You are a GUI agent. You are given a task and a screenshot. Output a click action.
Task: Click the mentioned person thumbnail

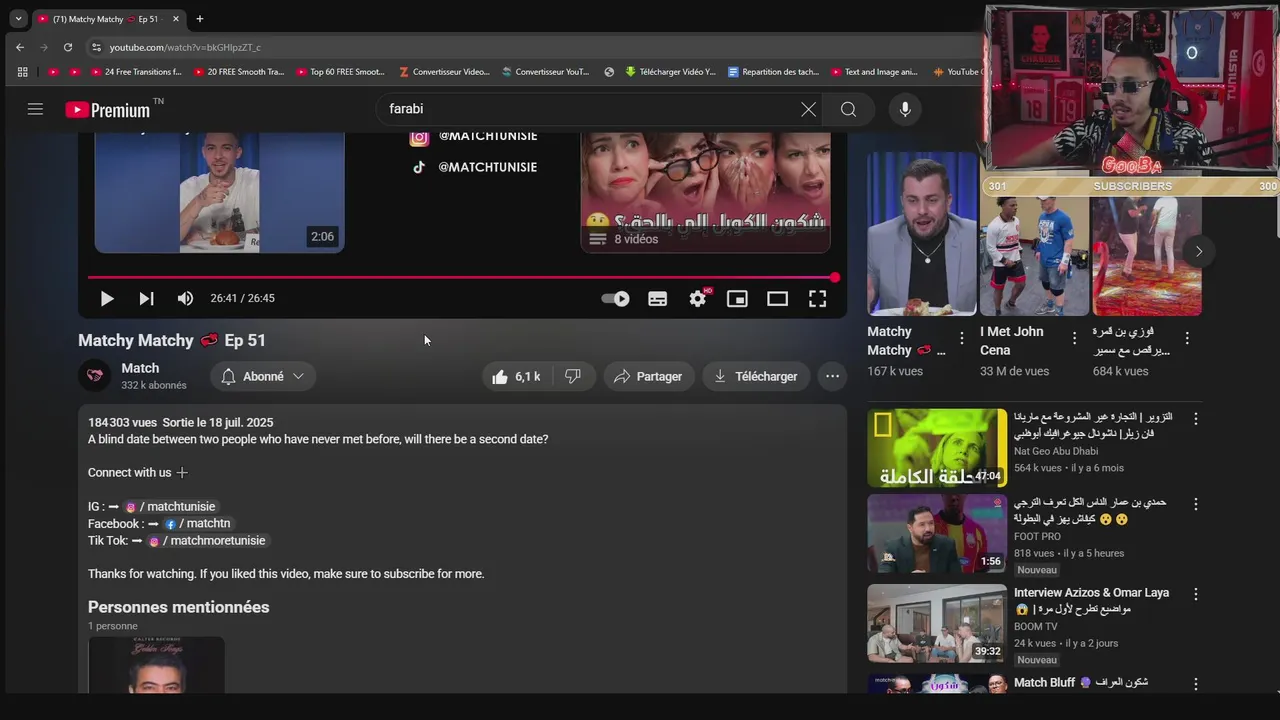pos(156,665)
